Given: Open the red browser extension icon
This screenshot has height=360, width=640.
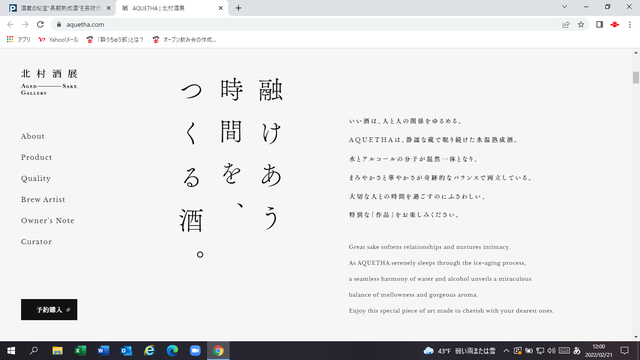Looking at the screenshot, I should coord(615,24).
